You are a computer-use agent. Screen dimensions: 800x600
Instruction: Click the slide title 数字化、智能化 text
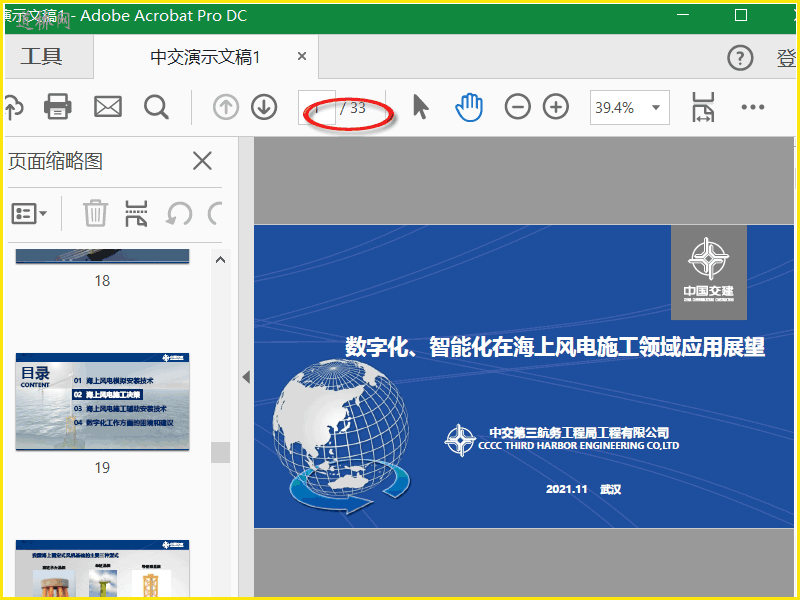[555, 347]
